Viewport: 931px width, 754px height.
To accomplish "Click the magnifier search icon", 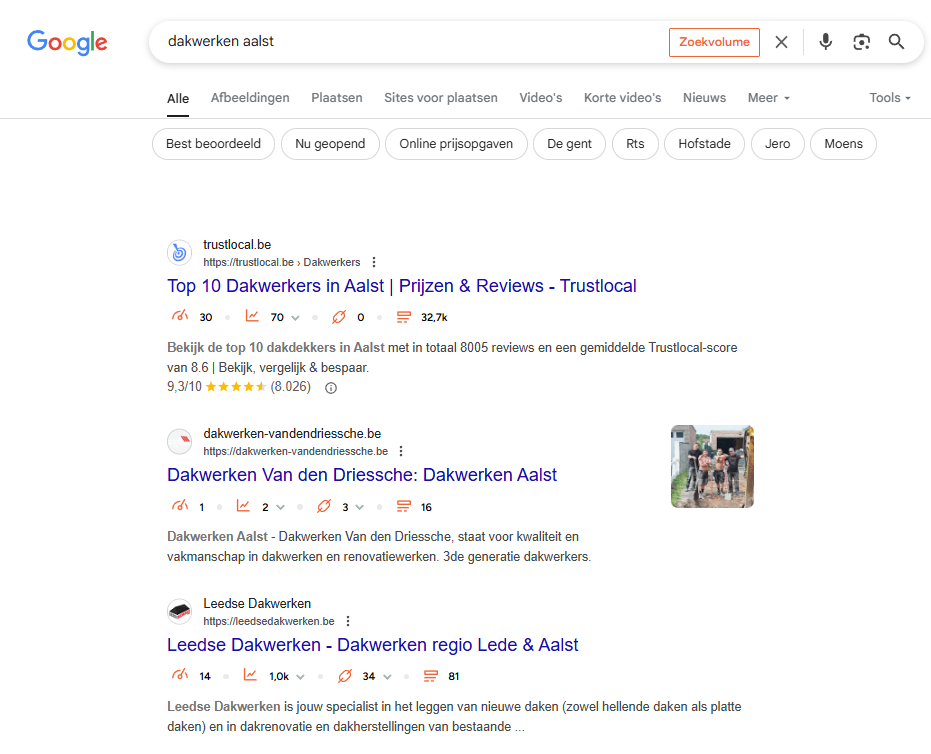I will [896, 42].
